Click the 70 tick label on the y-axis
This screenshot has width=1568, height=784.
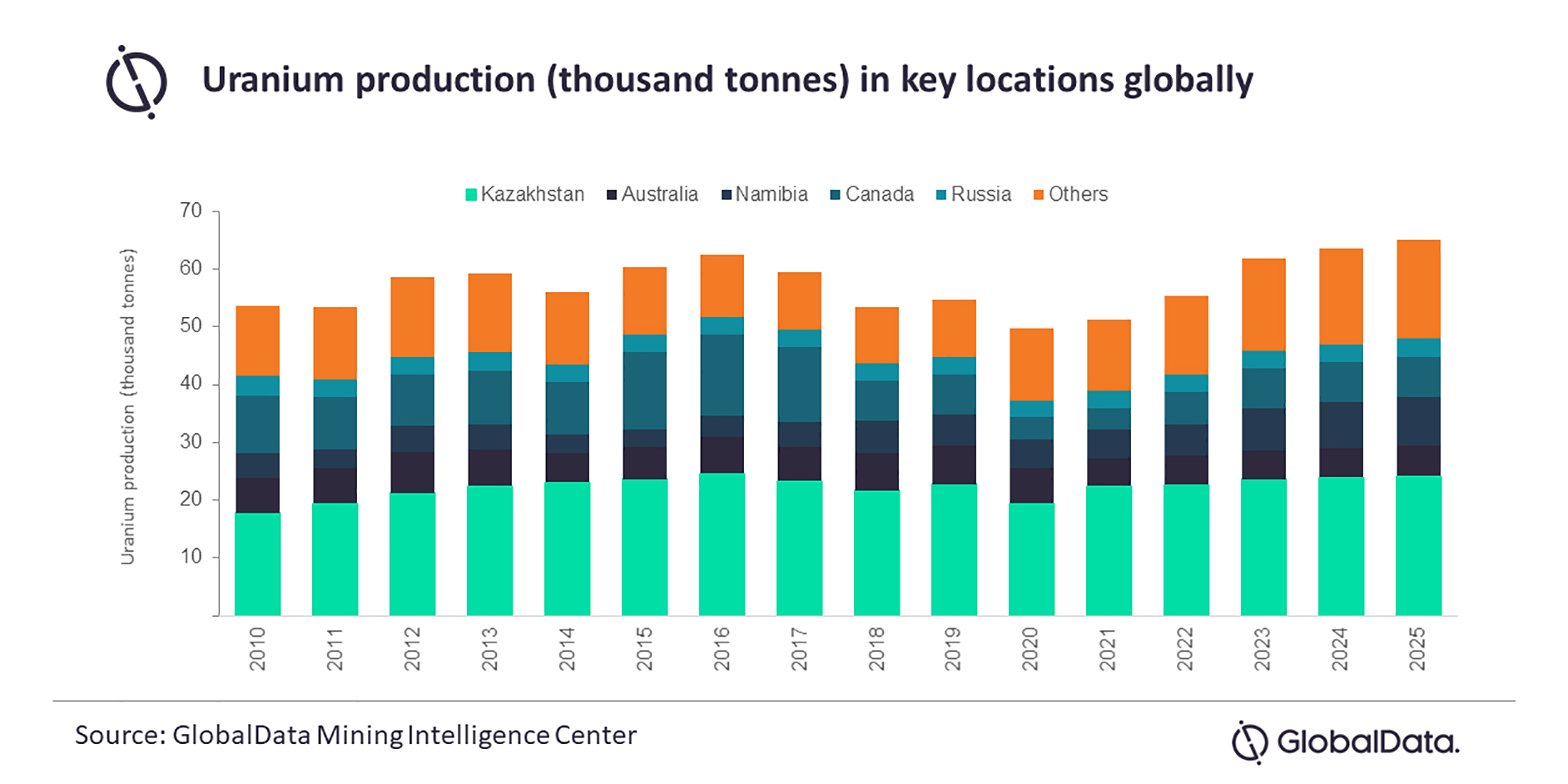click(x=191, y=211)
